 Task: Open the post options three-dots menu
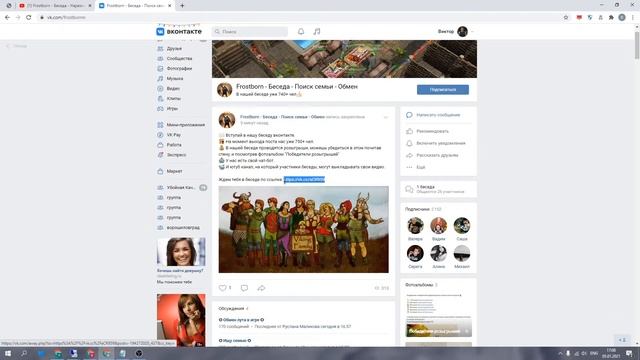point(386,117)
